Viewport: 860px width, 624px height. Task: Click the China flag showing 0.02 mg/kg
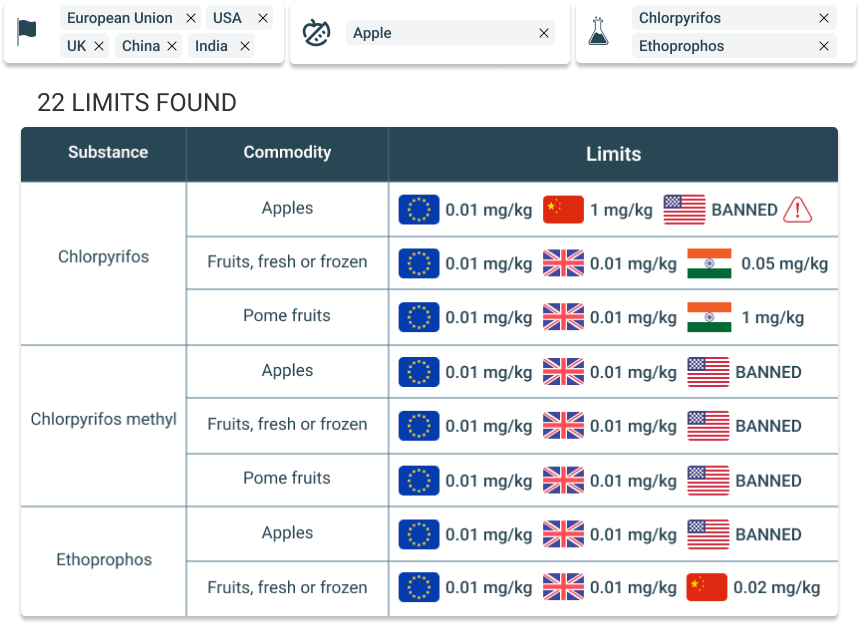pos(706,587)
